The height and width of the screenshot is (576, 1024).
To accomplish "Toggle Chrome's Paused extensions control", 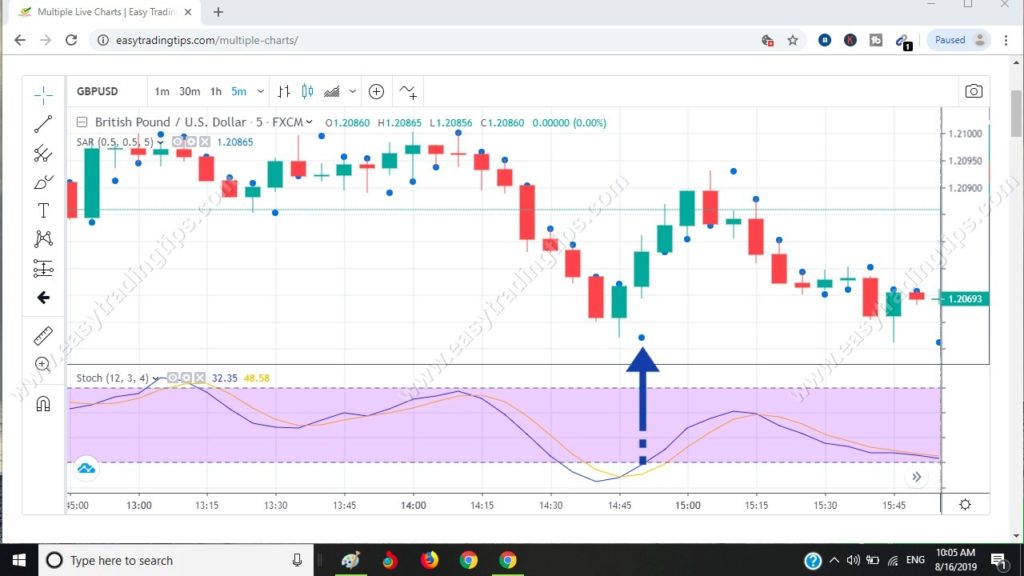I will (x=952, y=40).
